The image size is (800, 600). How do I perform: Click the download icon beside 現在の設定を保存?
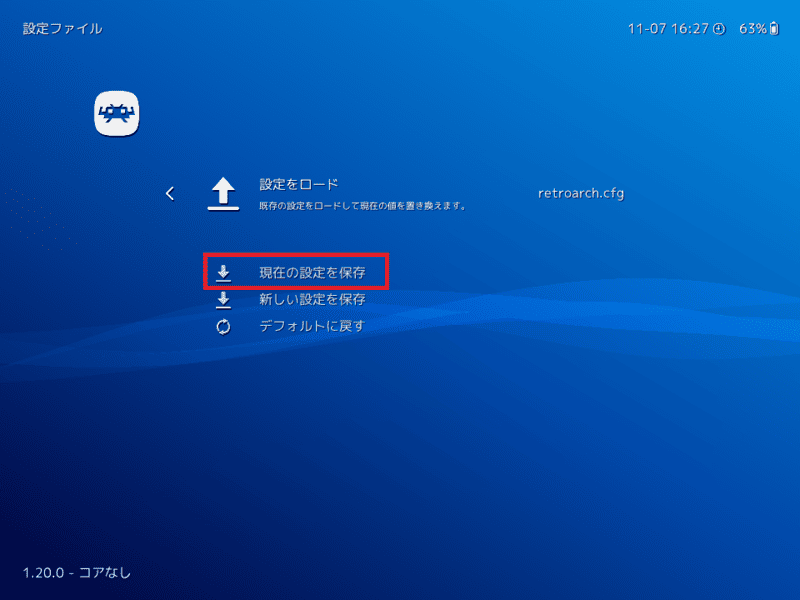(x=223, y=273)
